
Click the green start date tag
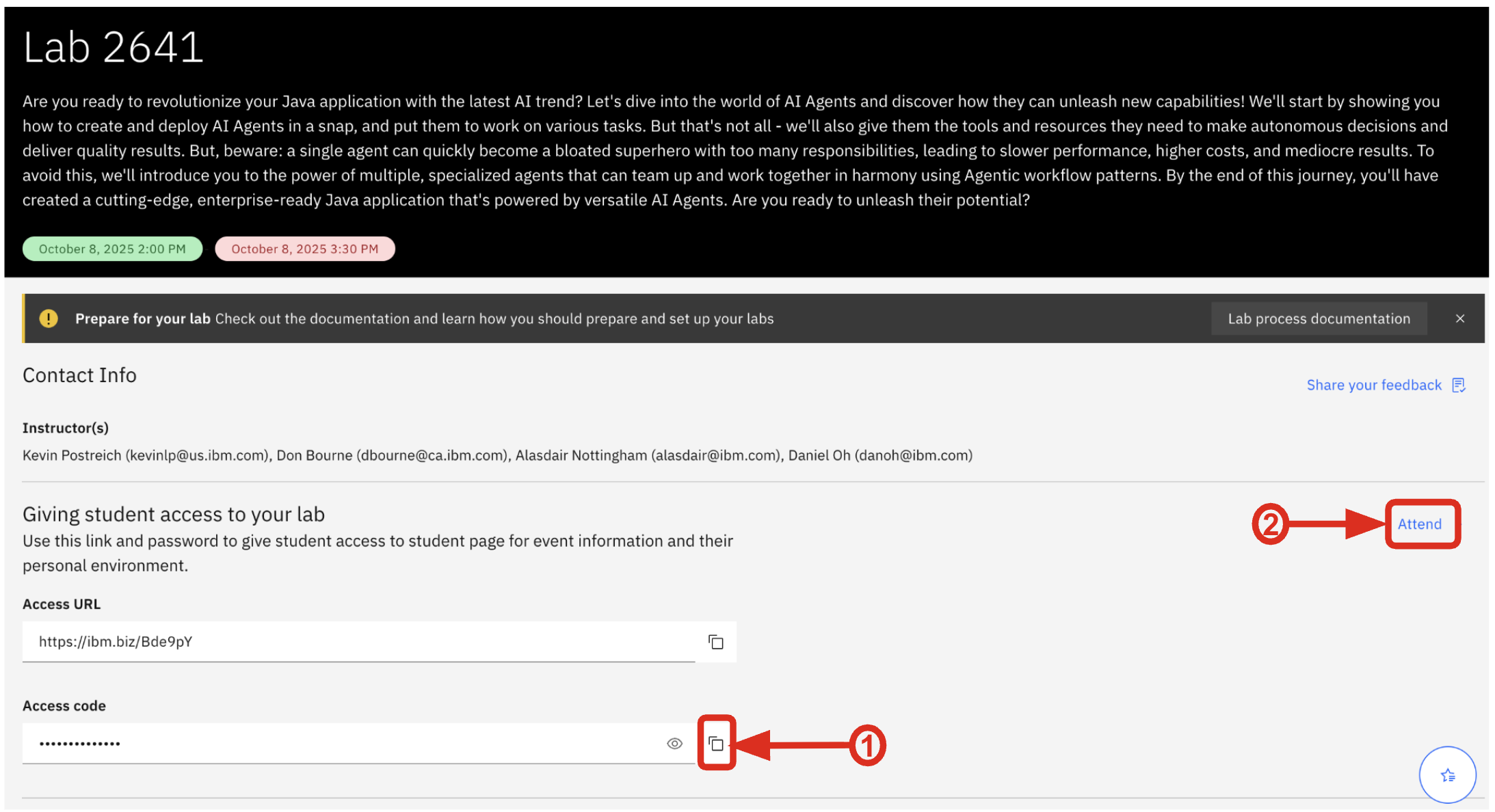coord(112,249)
